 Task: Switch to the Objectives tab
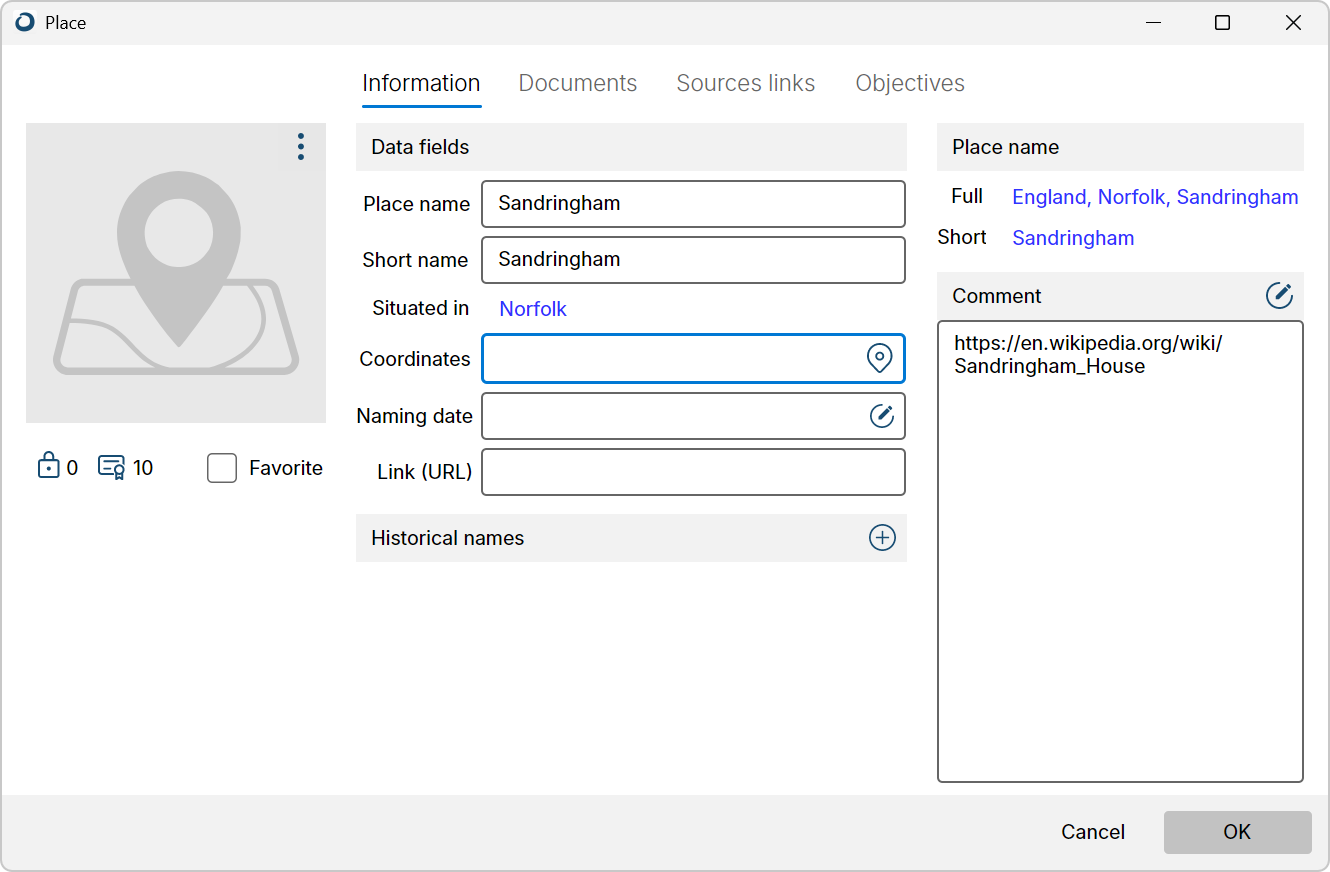click(910, 83)
